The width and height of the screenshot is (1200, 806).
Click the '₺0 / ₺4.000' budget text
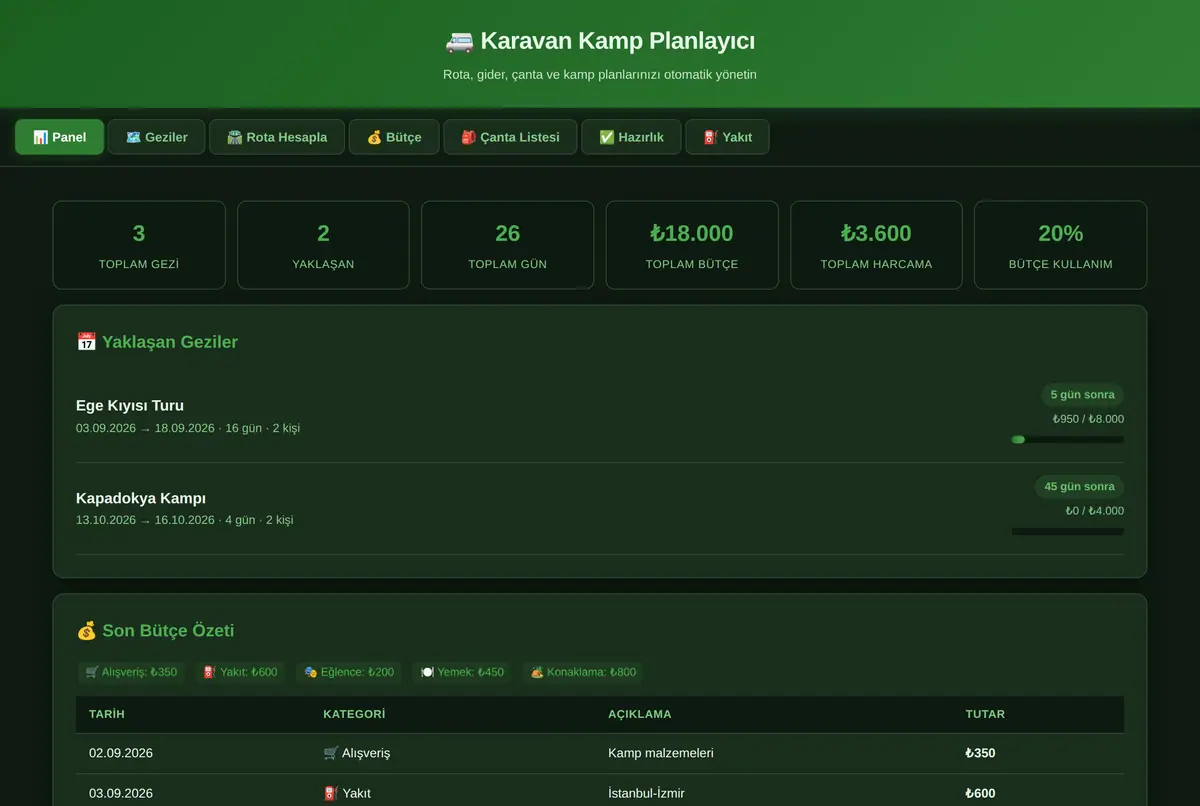tap(1094, 511)
